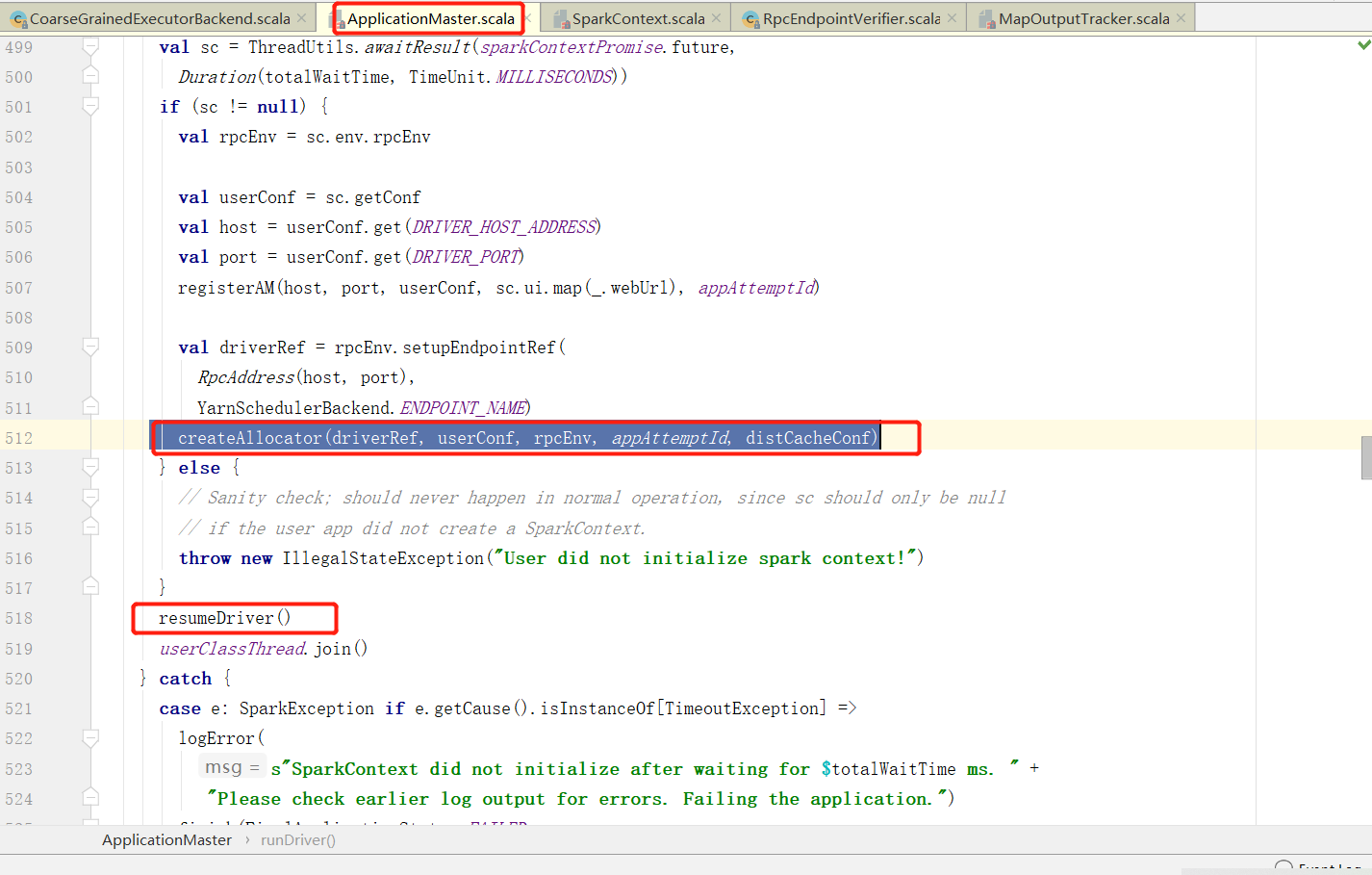The width and height of the screenshot is (1372, 875).
Task: Click the catch keyword on line 520
Action: pos(185,679)
